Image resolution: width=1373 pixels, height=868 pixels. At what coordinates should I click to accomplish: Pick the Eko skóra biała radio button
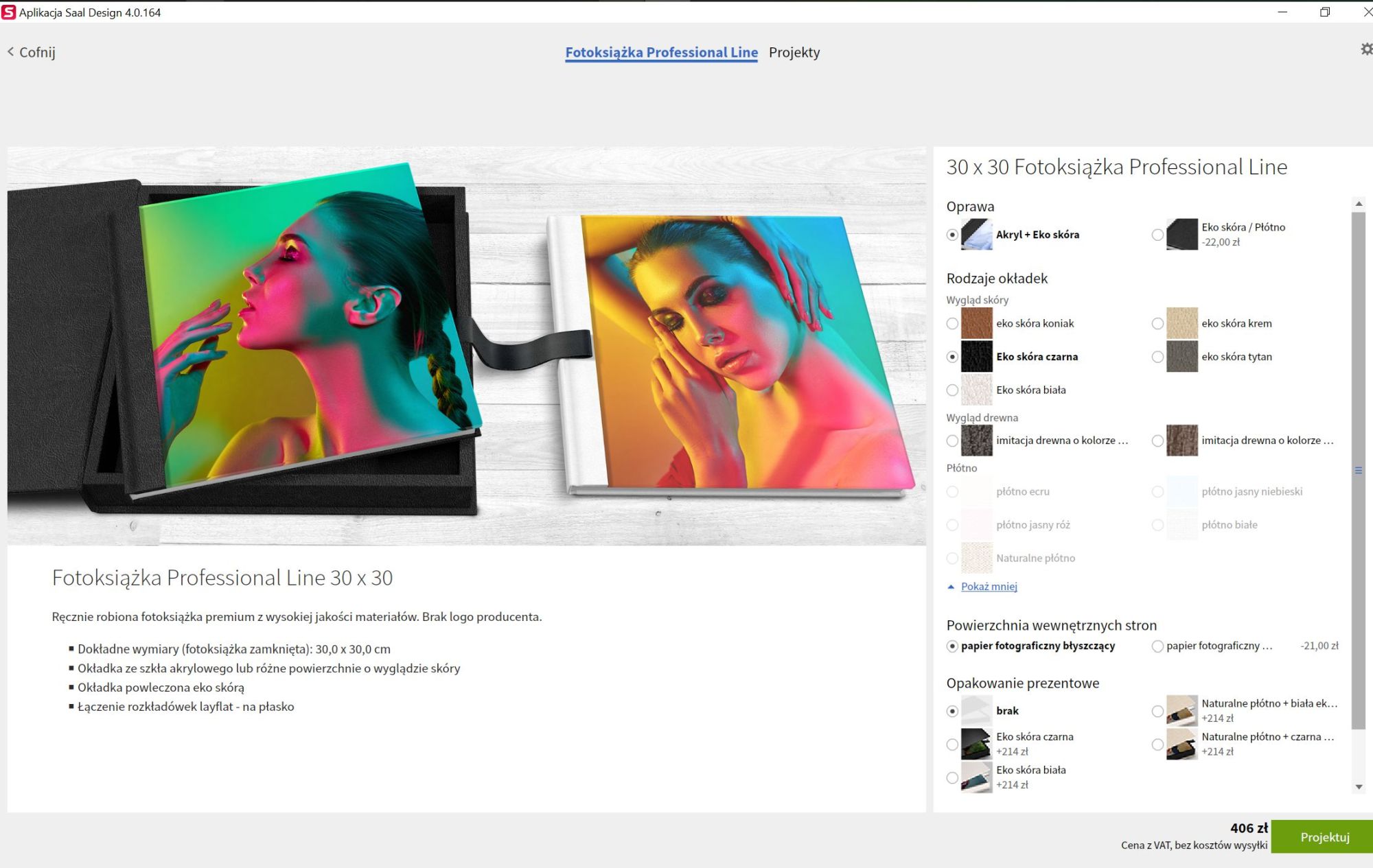952,390
